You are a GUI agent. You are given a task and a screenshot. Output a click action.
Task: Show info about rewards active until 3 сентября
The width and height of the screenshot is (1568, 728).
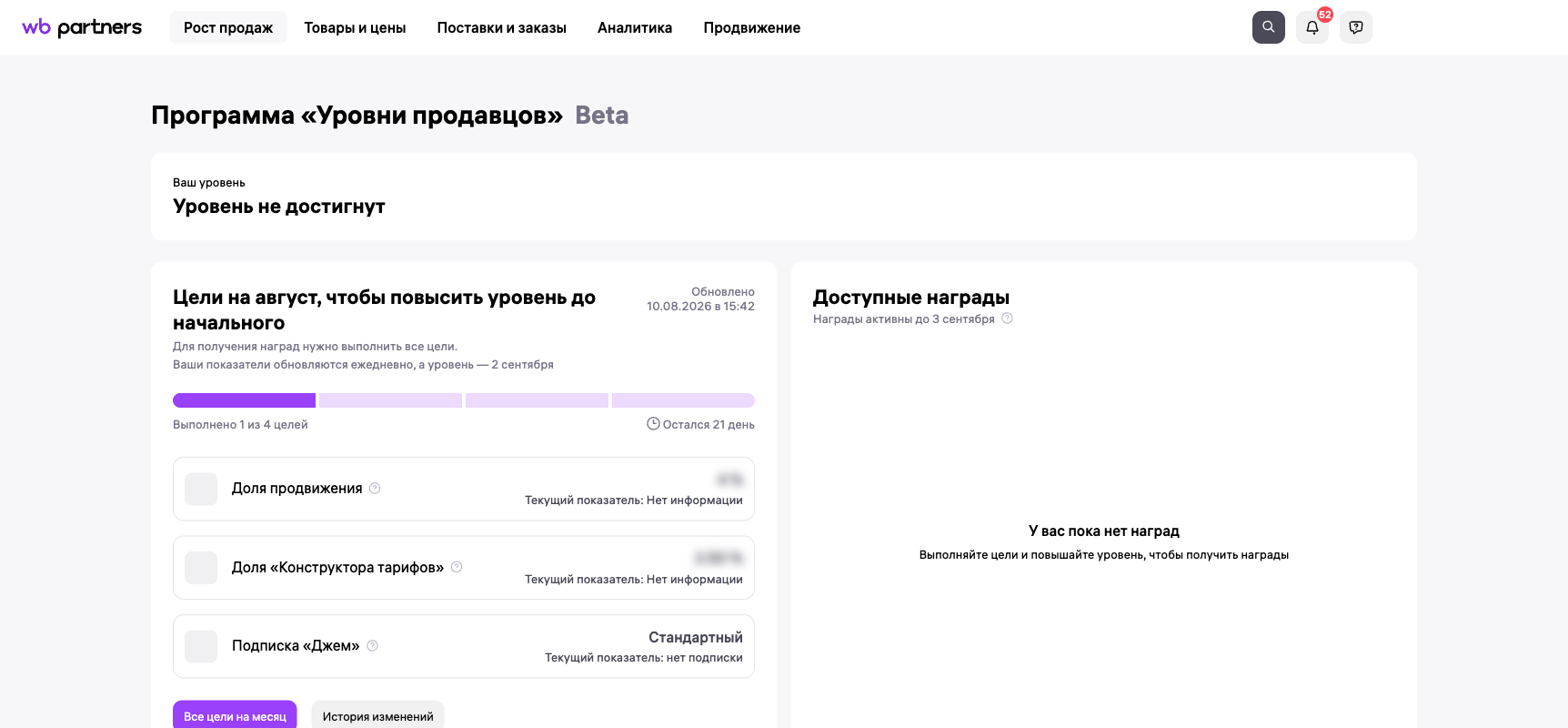[1007, 318]
